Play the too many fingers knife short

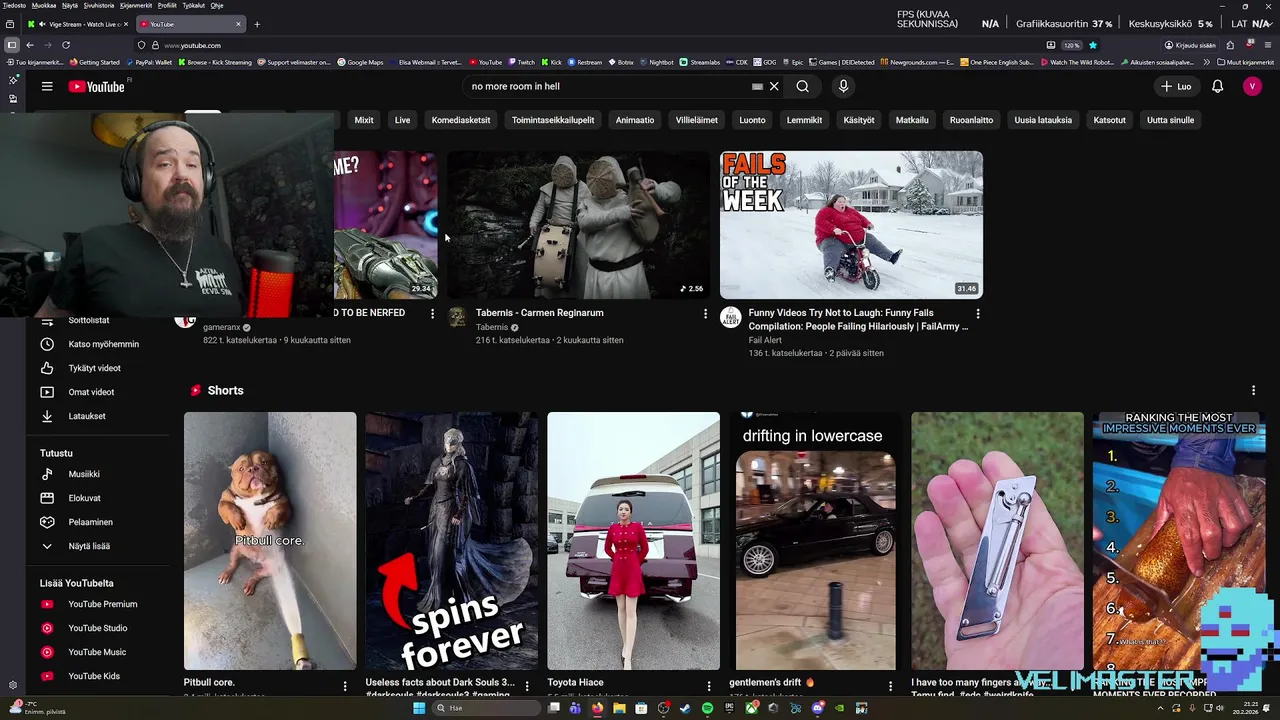pos(997,541)
